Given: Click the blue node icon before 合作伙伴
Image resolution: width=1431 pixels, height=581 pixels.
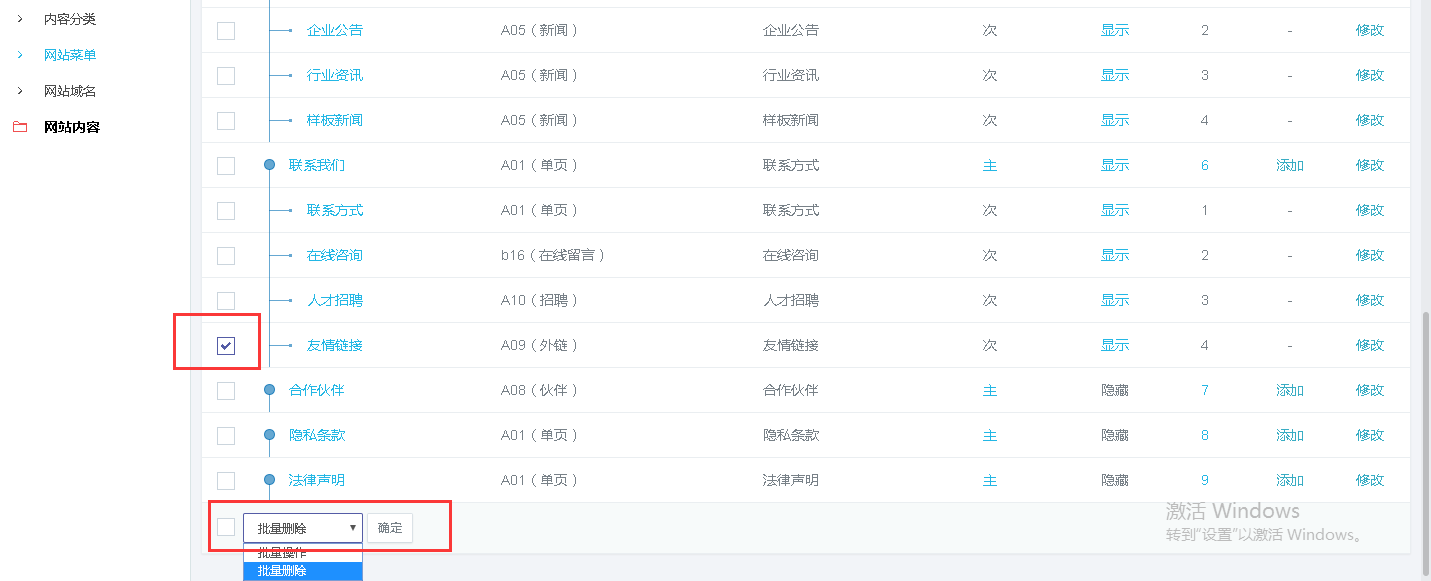Looking at the screenshot, I should point(269,390).
